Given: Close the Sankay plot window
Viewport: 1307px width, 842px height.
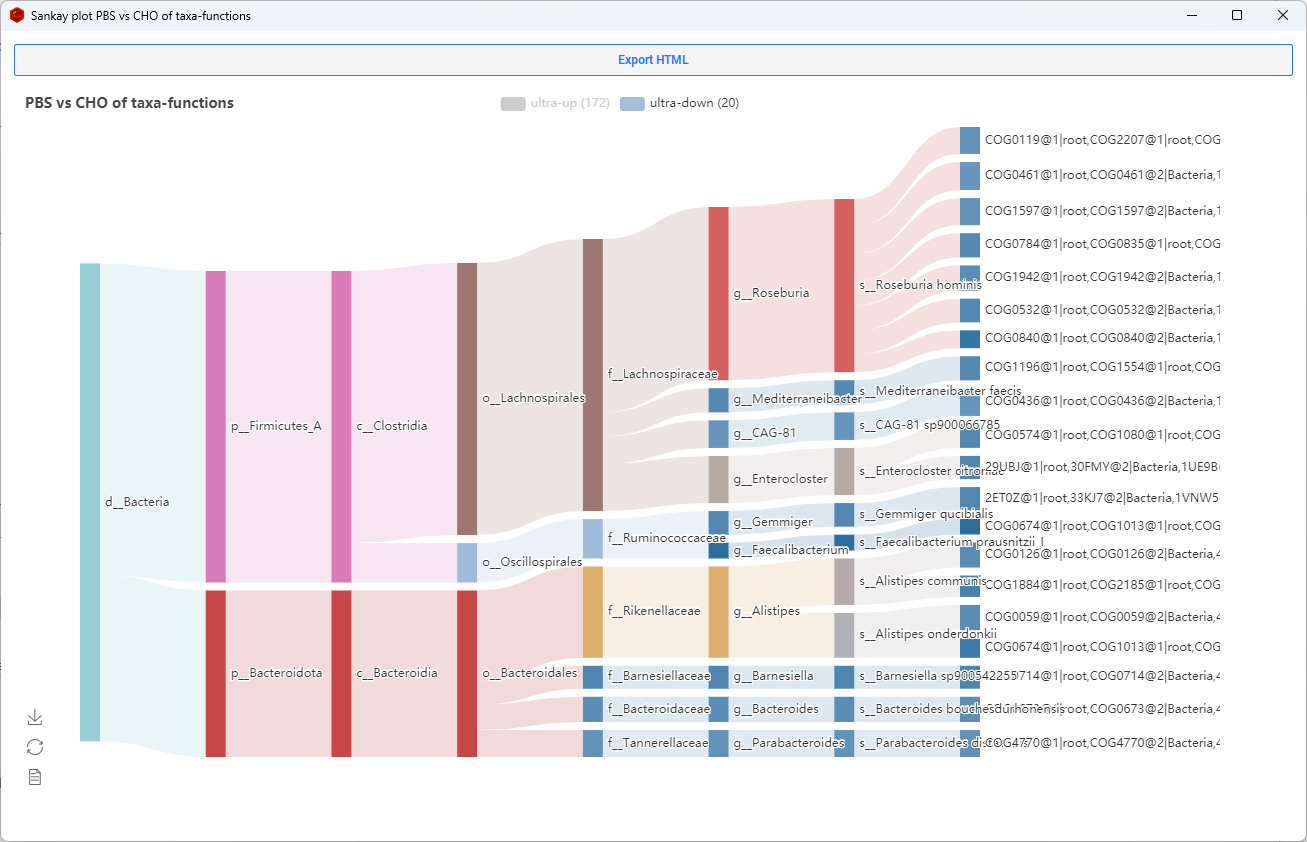Looking at the screenshot, I should [x=1283, y=15].
